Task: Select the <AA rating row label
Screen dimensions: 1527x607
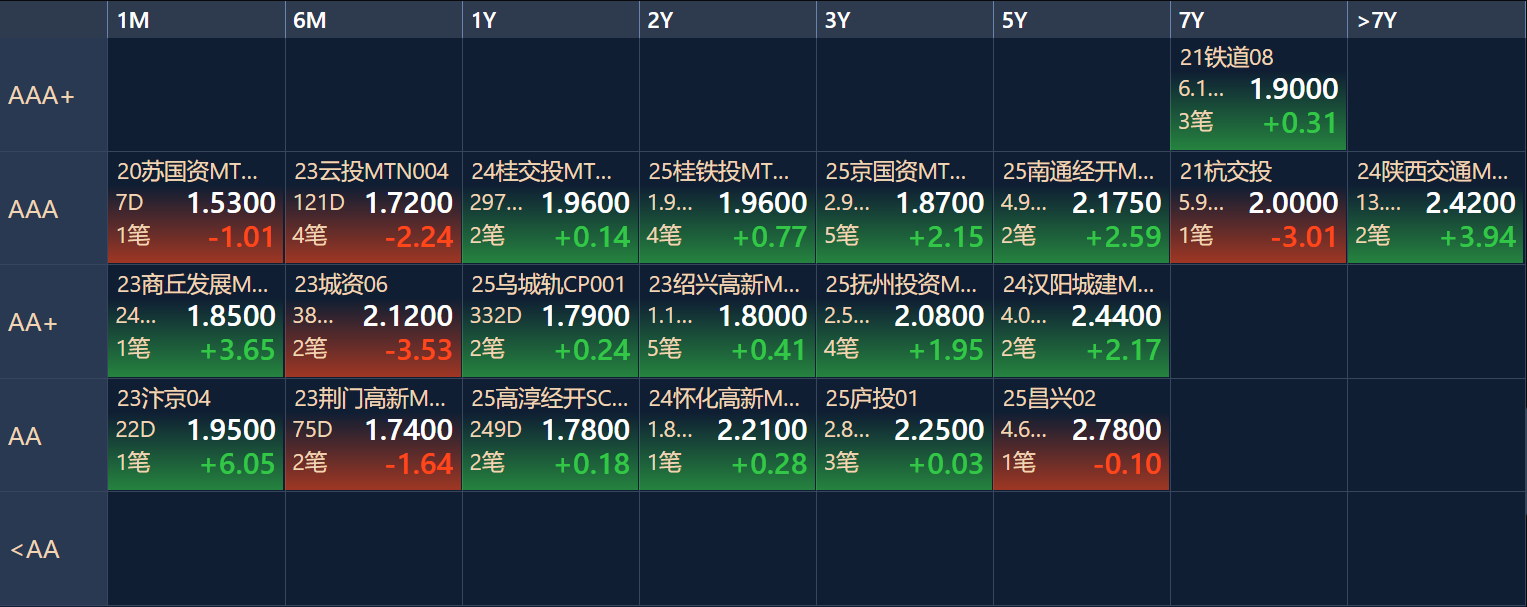Action: (x=54, y=548)
